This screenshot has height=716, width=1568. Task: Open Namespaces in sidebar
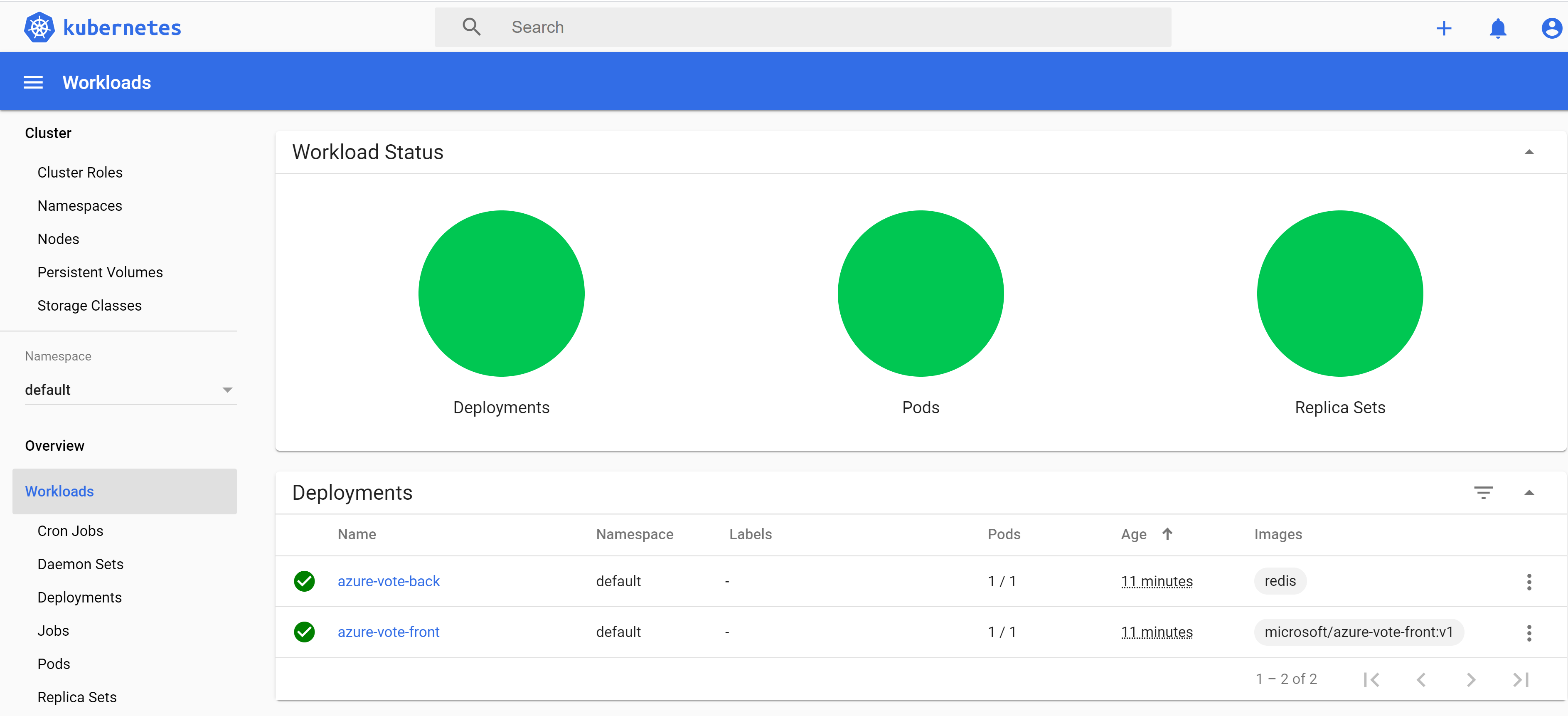pos(80,206)
